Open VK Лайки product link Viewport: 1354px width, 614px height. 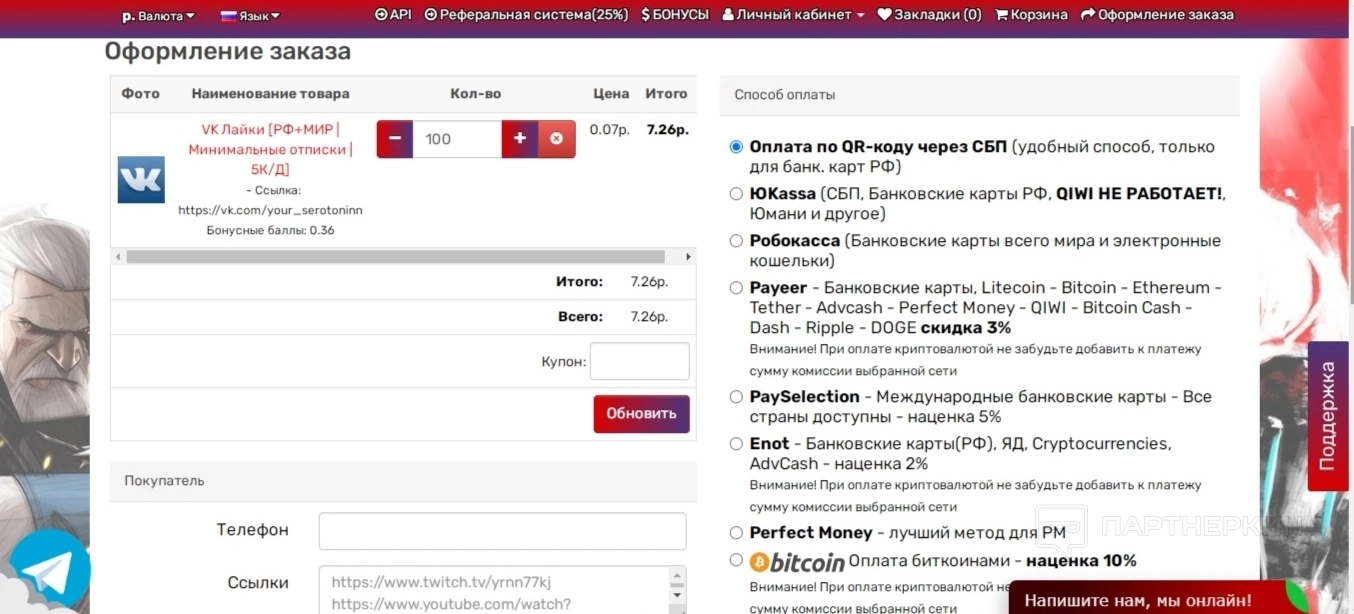coord(270,149)
